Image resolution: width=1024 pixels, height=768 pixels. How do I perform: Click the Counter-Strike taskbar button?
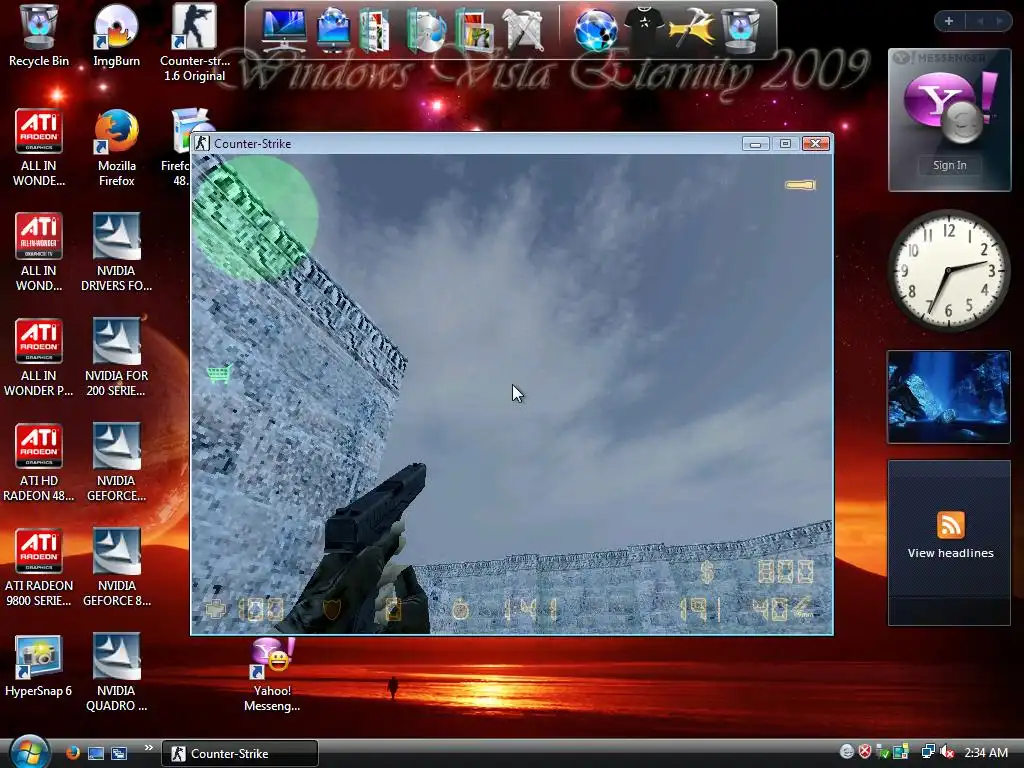(239, 754)
